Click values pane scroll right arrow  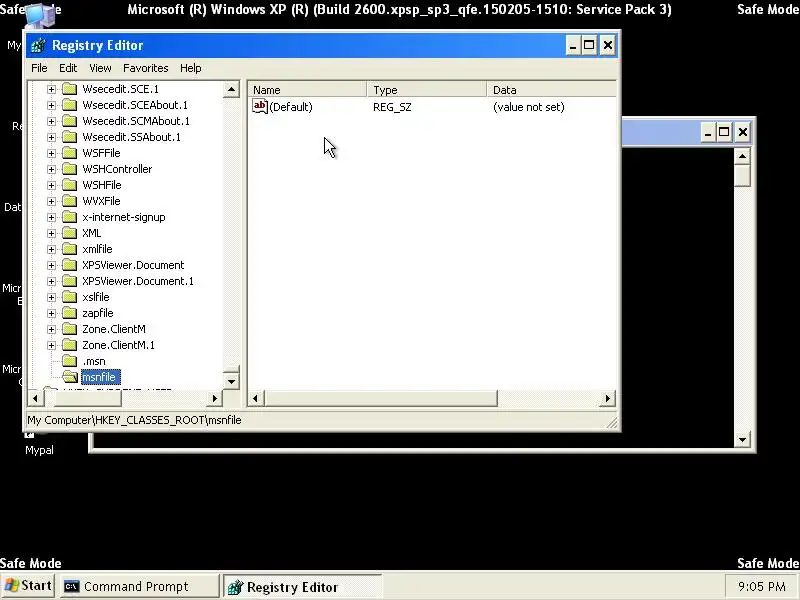(x=608, y=398)
